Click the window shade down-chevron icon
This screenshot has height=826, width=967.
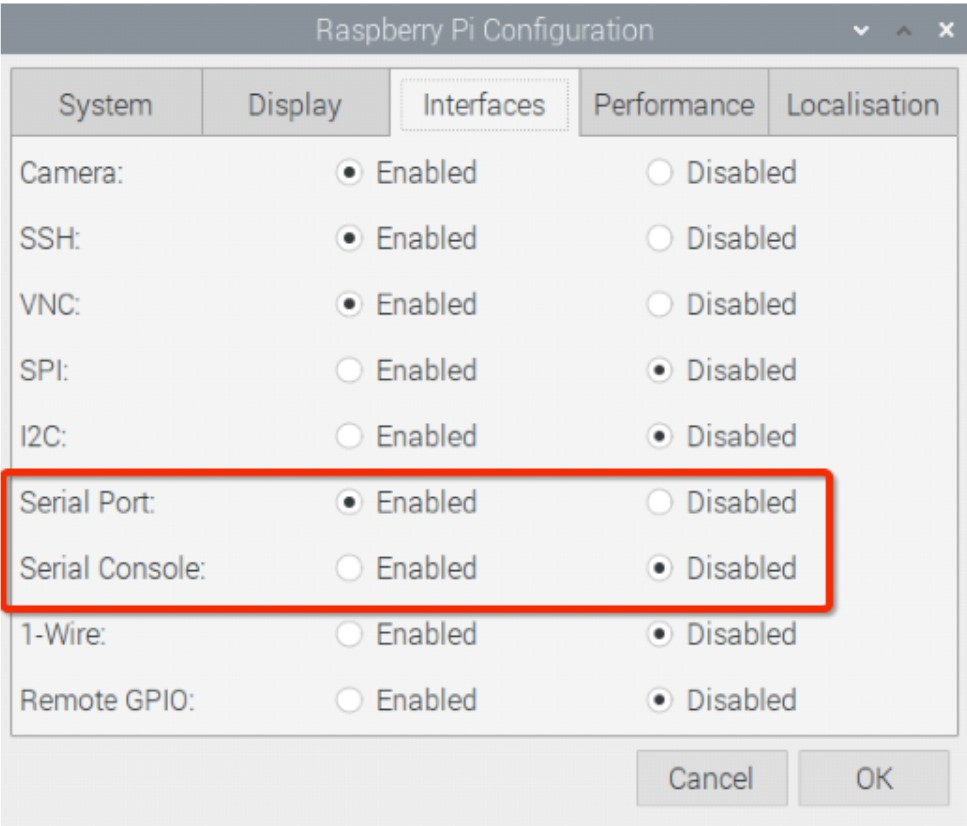click(861, 30)
